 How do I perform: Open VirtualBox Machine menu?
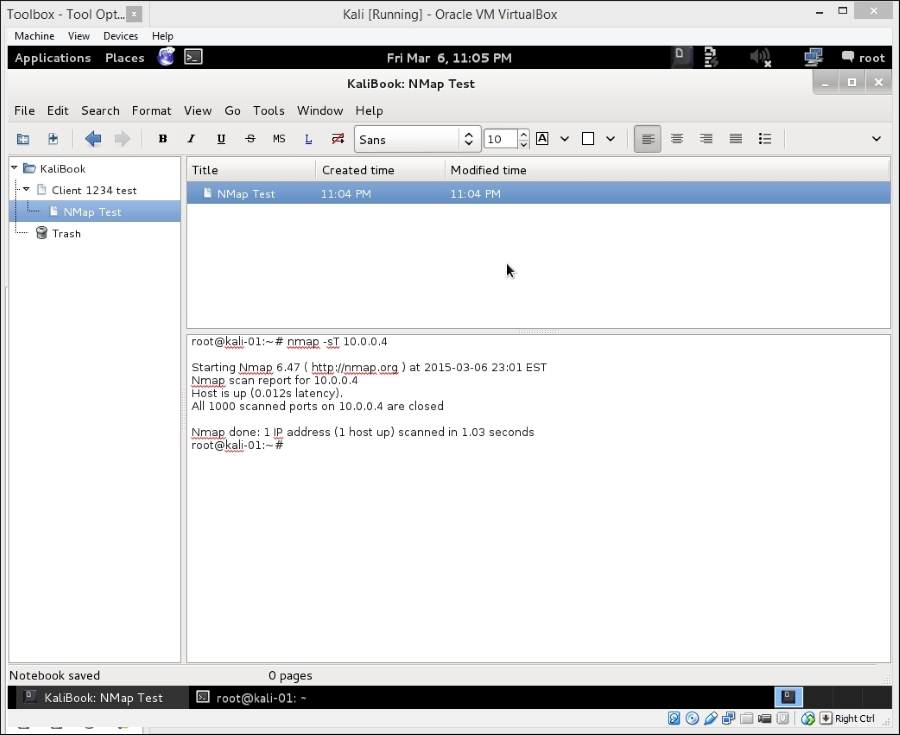pyautogui.click(x=34, y=36)
